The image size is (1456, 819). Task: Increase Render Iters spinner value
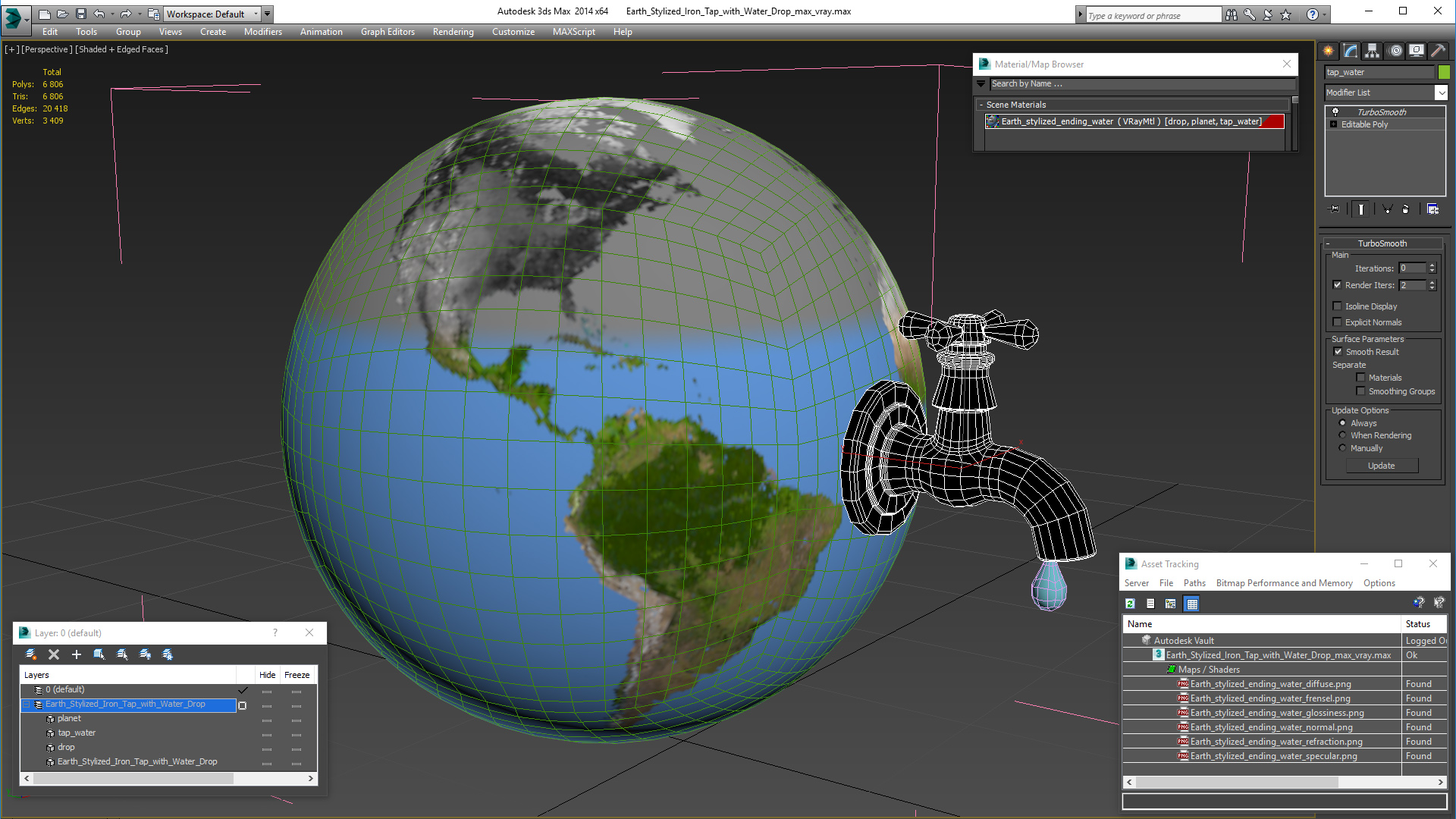click(1432, 283)
